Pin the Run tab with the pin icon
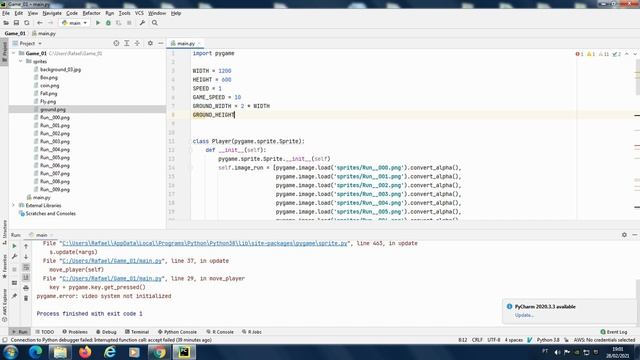640x360 pixels. (x=14, y=296)
